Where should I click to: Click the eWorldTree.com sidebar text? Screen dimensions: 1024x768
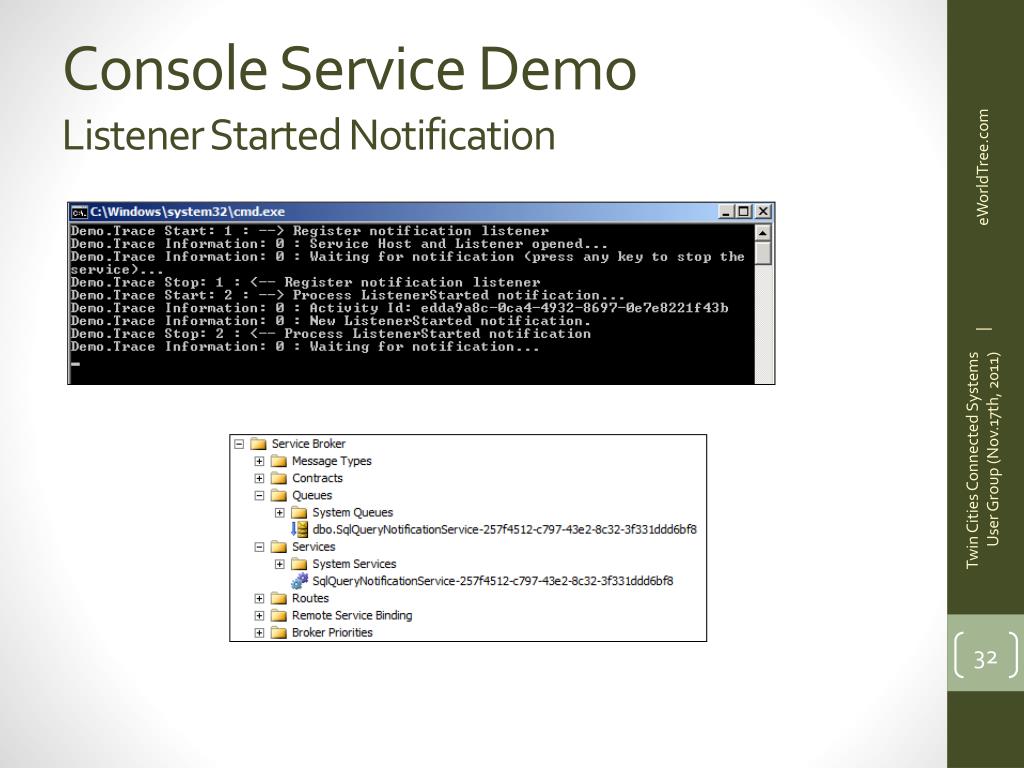[x=984, y=167]
